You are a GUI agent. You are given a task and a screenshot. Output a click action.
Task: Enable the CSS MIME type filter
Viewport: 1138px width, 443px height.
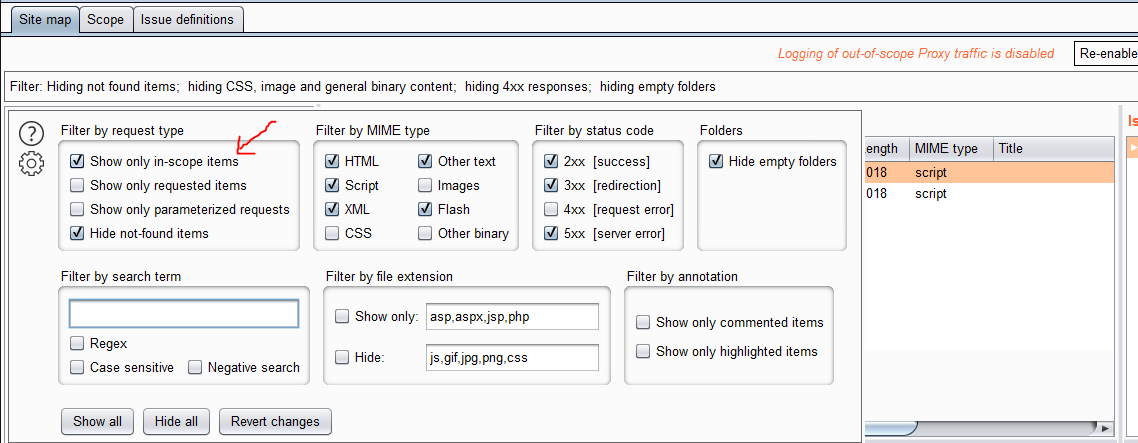coord(332,233)
